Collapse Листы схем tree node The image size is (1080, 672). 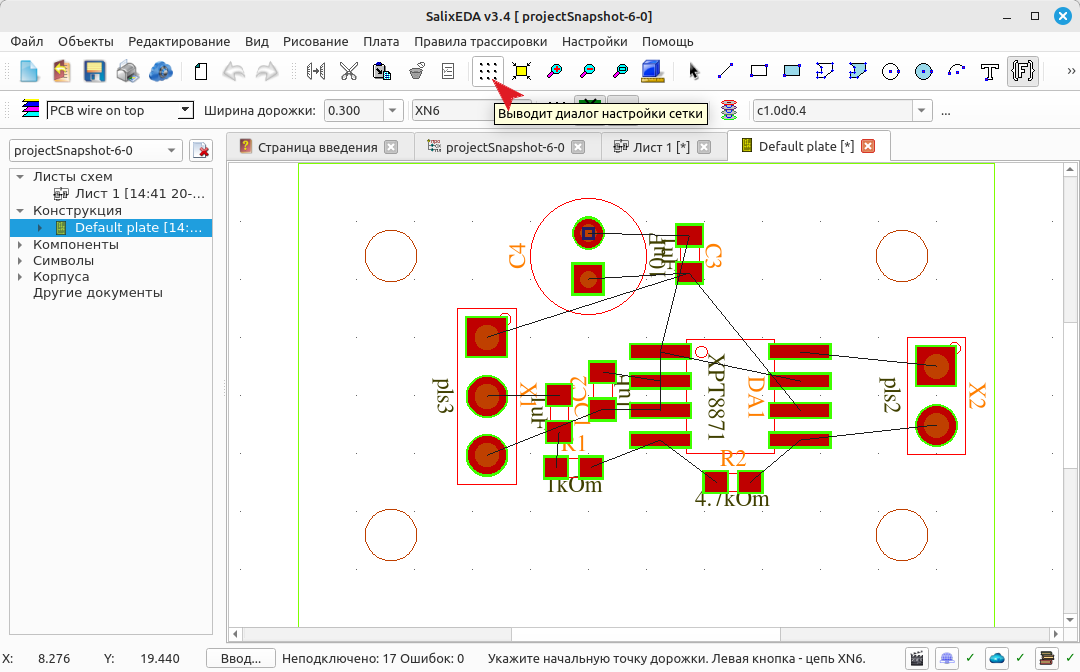[x=20, y=177]
